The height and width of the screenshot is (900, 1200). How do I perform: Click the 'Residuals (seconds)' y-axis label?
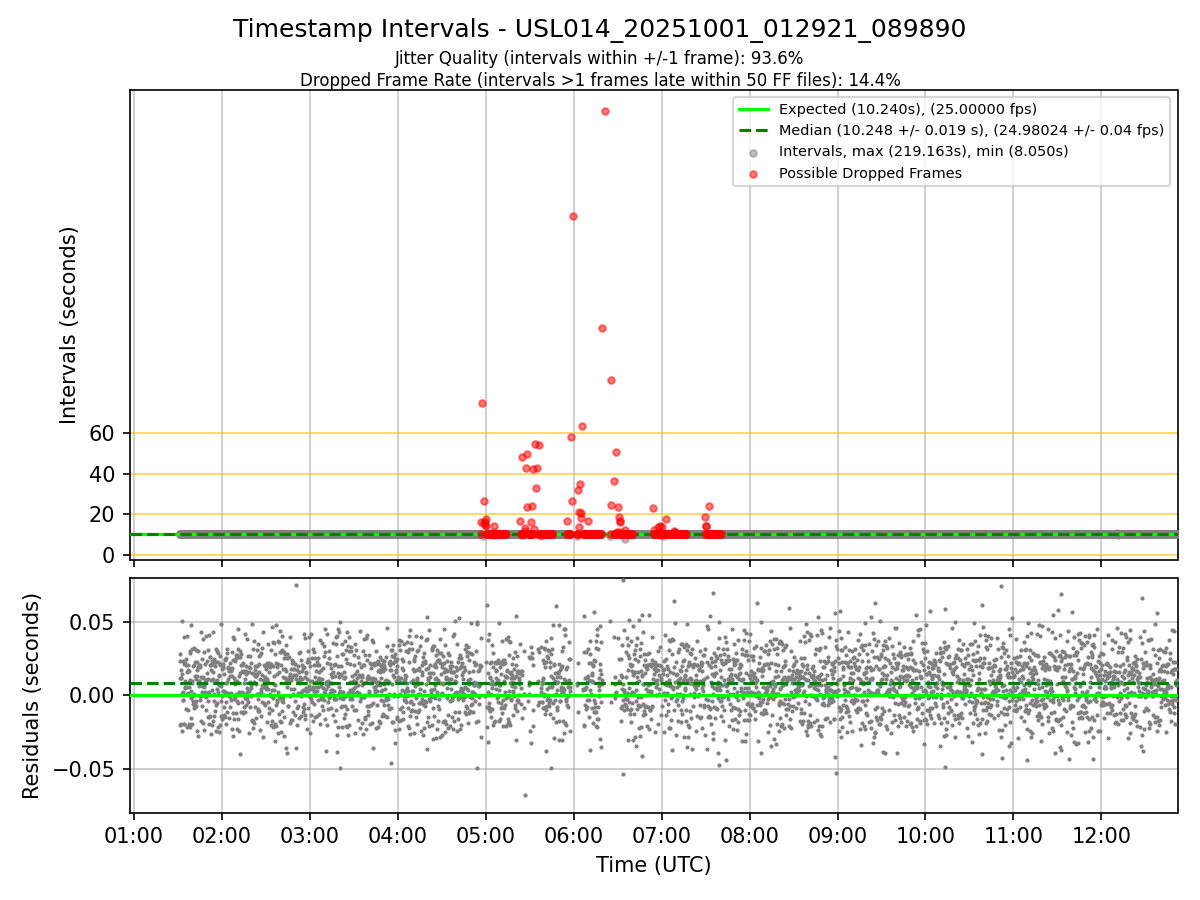pos(32,696)
